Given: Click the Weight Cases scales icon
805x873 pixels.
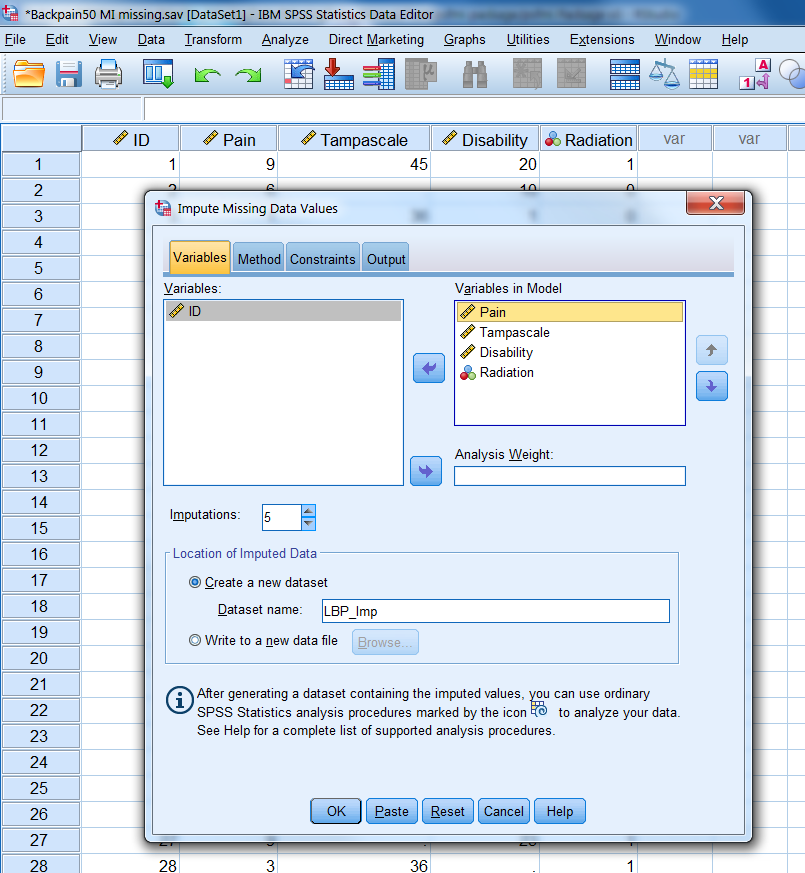Looking at the screenshot, I should [x=664, y=74].
